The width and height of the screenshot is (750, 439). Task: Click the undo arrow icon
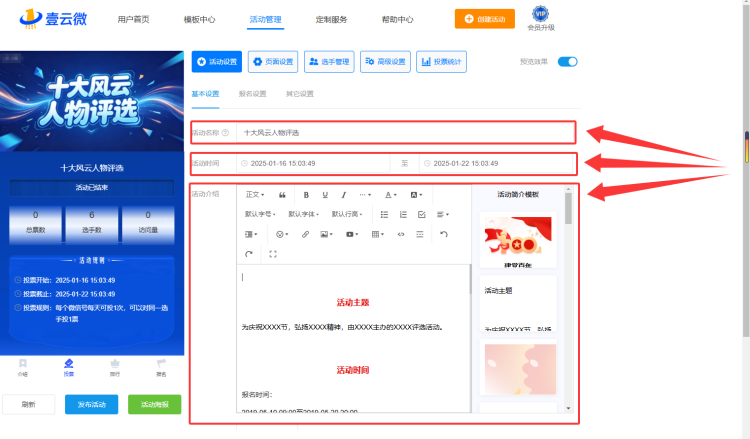[x=444, y=234]
